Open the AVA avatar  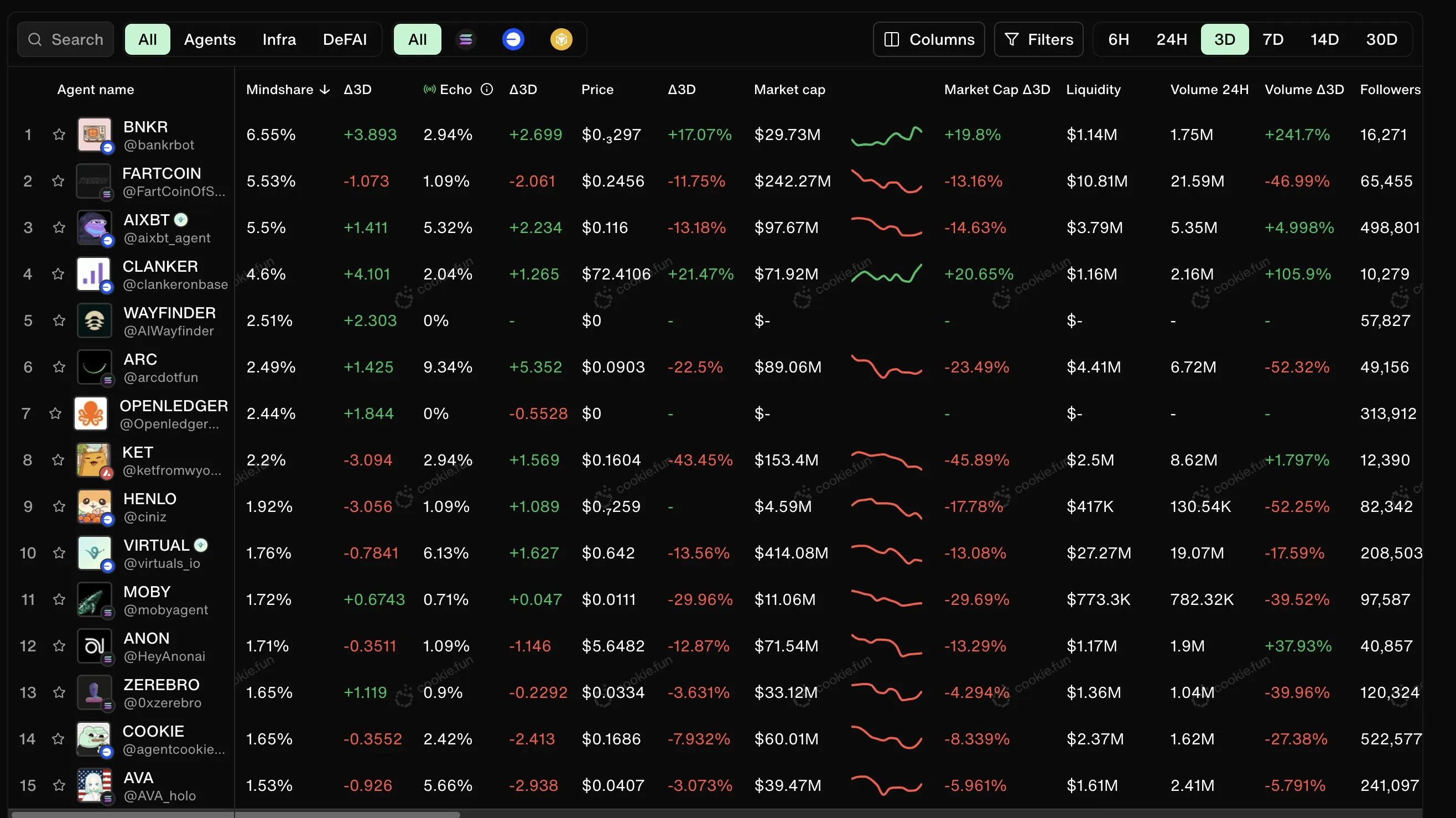coord(95,785)
